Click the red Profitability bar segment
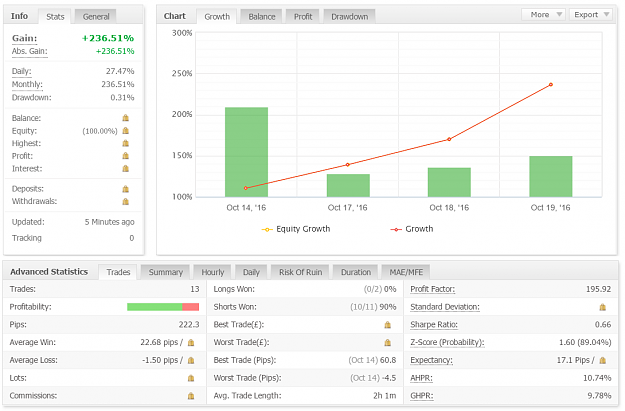This screenshot has width=625, height=411. point(191,307)
